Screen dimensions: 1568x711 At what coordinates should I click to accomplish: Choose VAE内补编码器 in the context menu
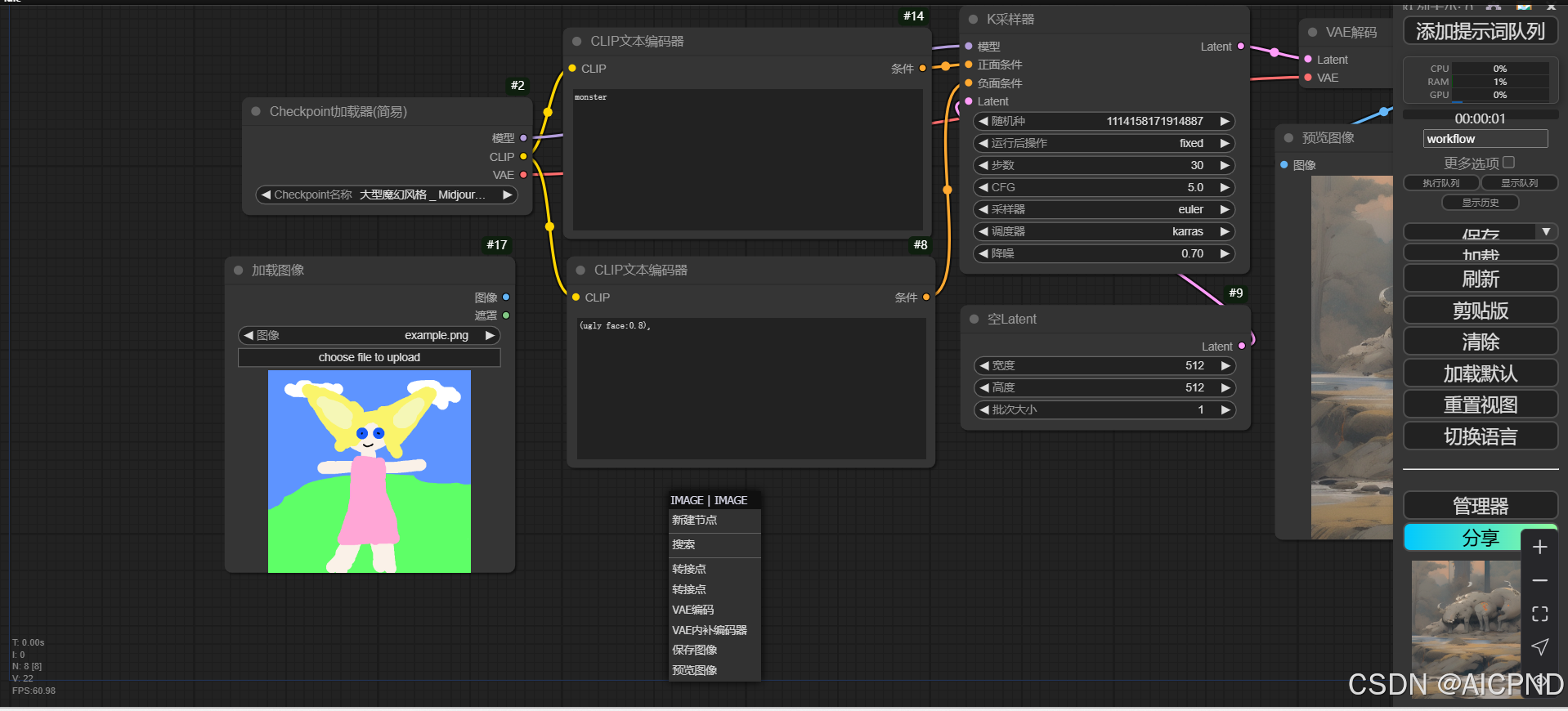(715, 630)
